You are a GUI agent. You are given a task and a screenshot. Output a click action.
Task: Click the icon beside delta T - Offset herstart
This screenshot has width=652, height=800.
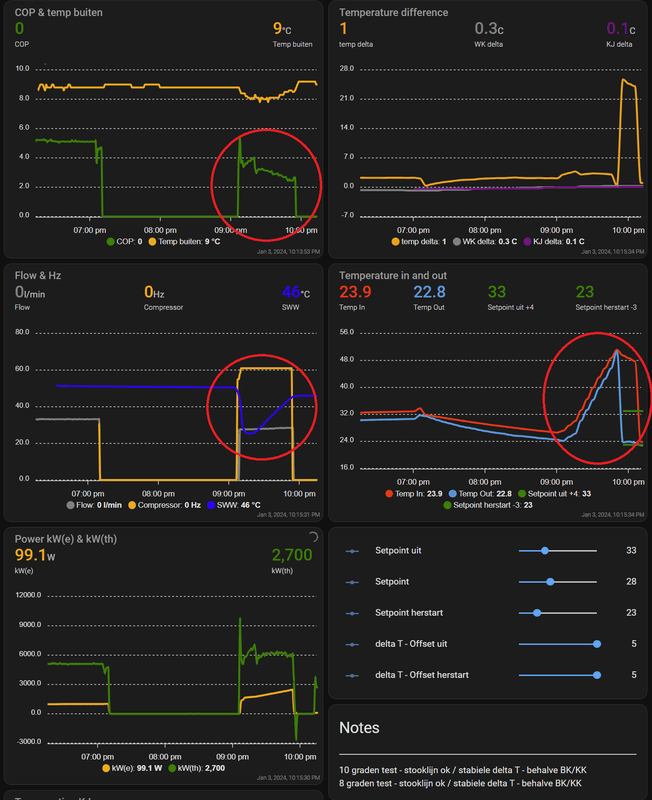click(352, 676)
